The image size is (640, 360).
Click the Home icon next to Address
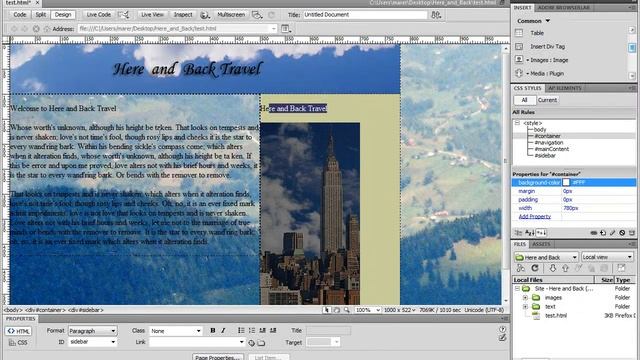47,29
